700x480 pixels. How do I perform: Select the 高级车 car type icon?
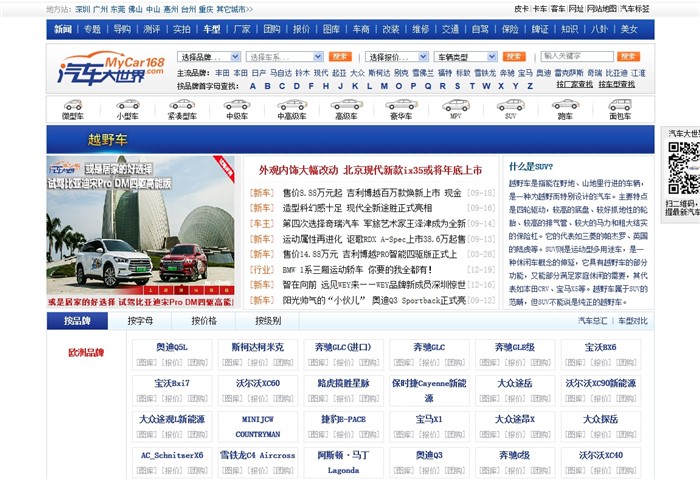pos(346,110)
